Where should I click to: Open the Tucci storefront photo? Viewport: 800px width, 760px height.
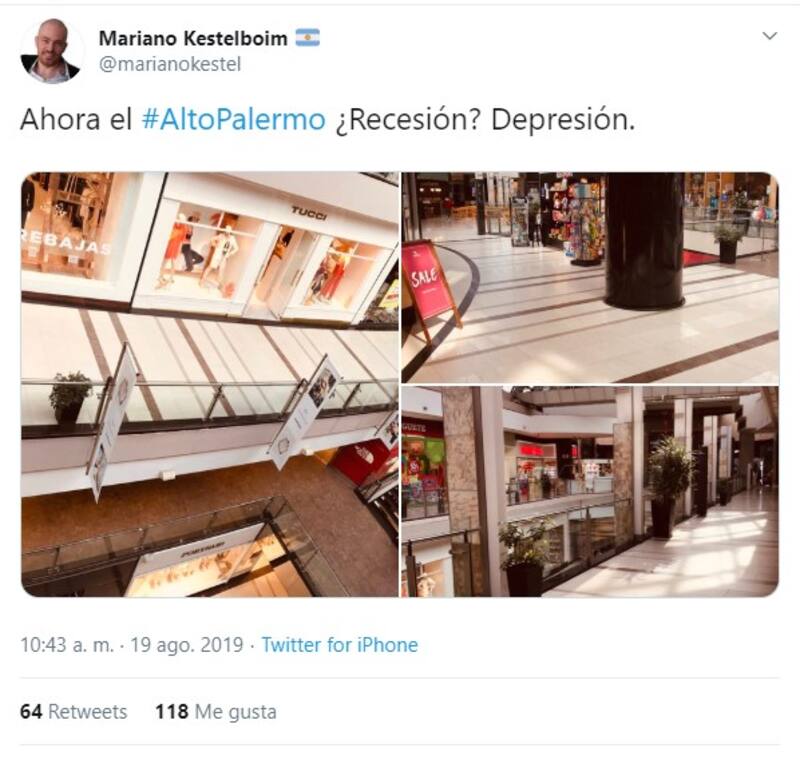point(210,384)
